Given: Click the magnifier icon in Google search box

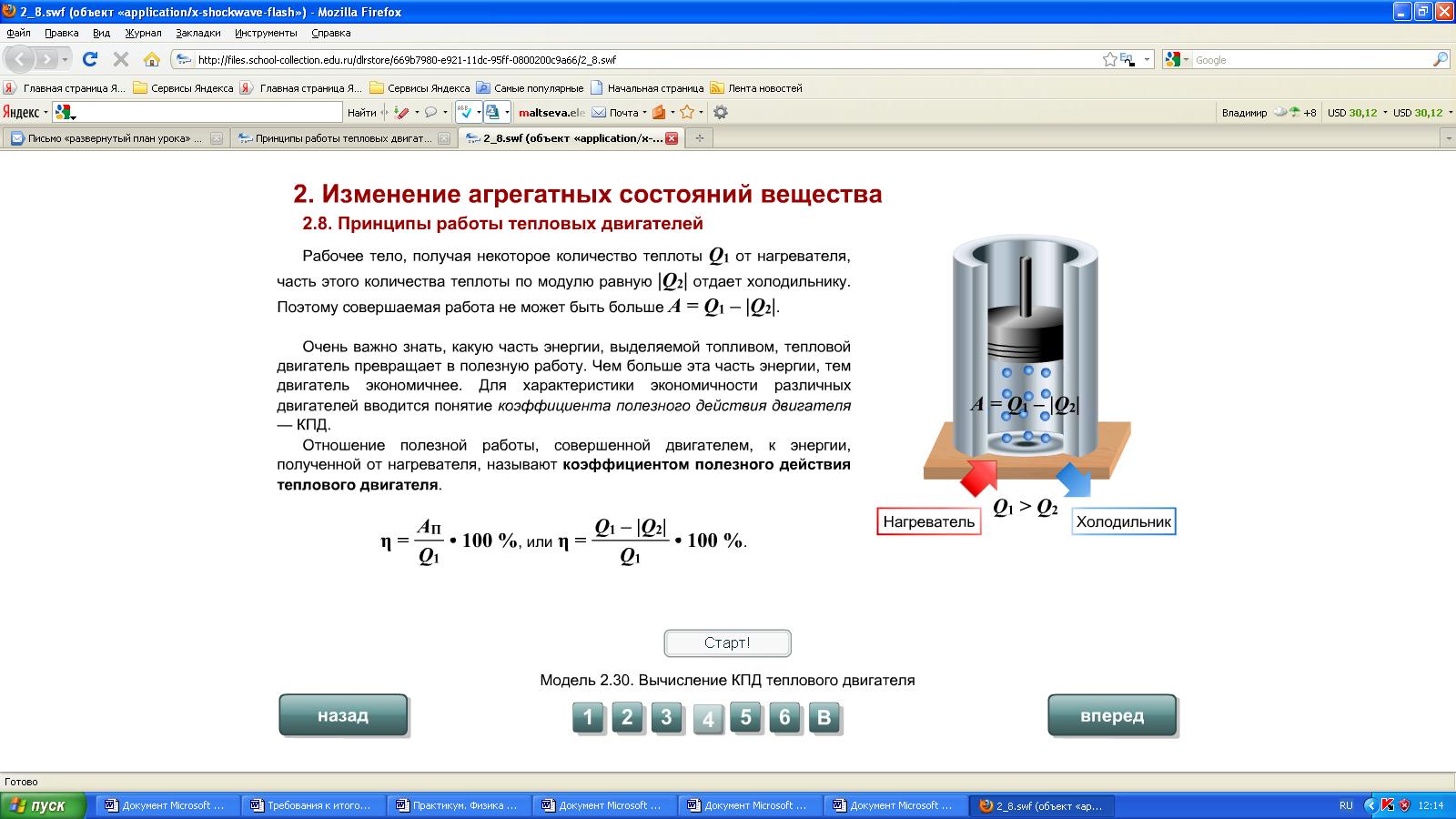Looking at the screenshot, I should tap(1440, 59).
